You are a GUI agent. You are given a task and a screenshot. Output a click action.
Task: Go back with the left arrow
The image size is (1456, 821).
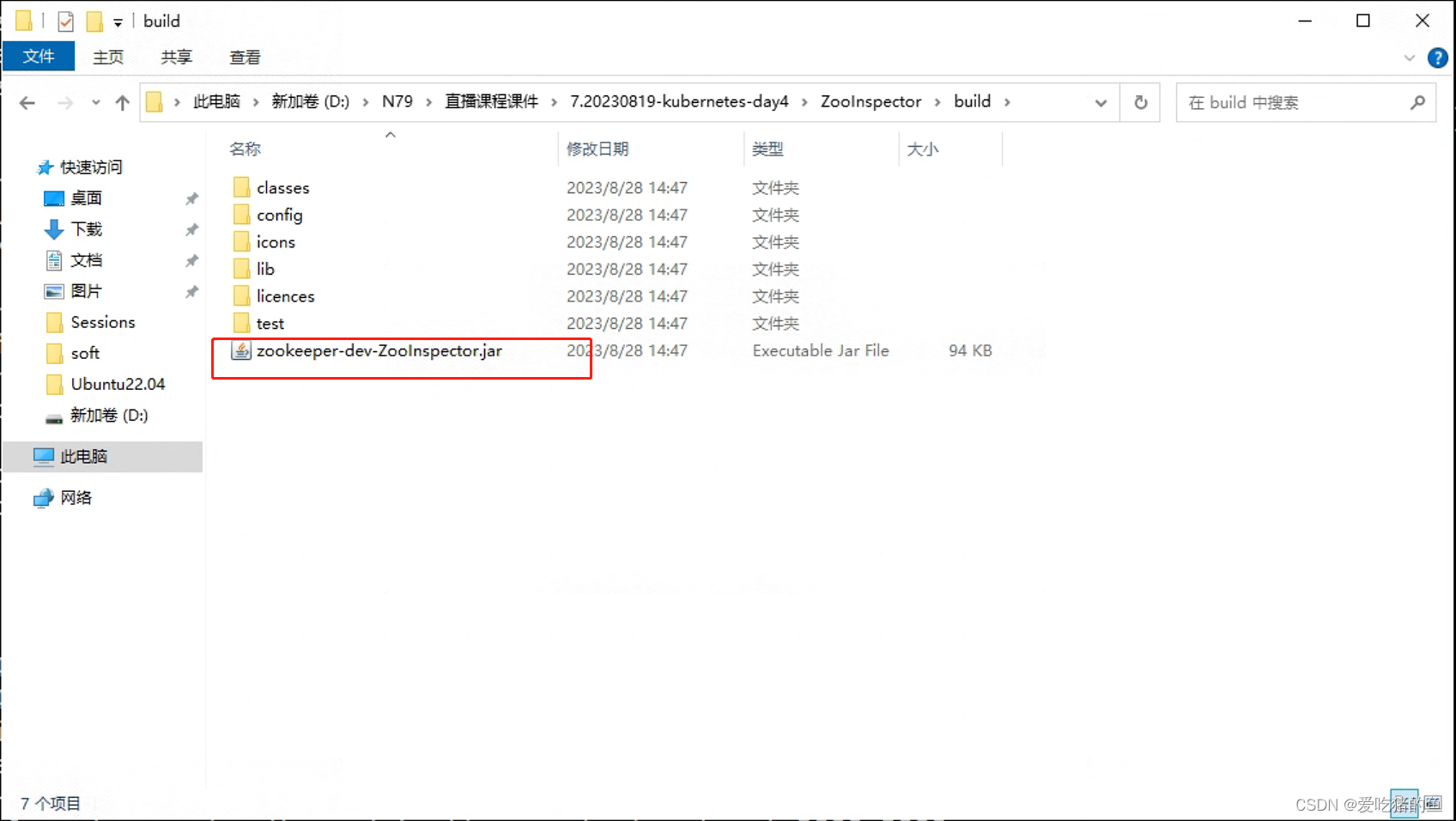[x=27, y=103]
